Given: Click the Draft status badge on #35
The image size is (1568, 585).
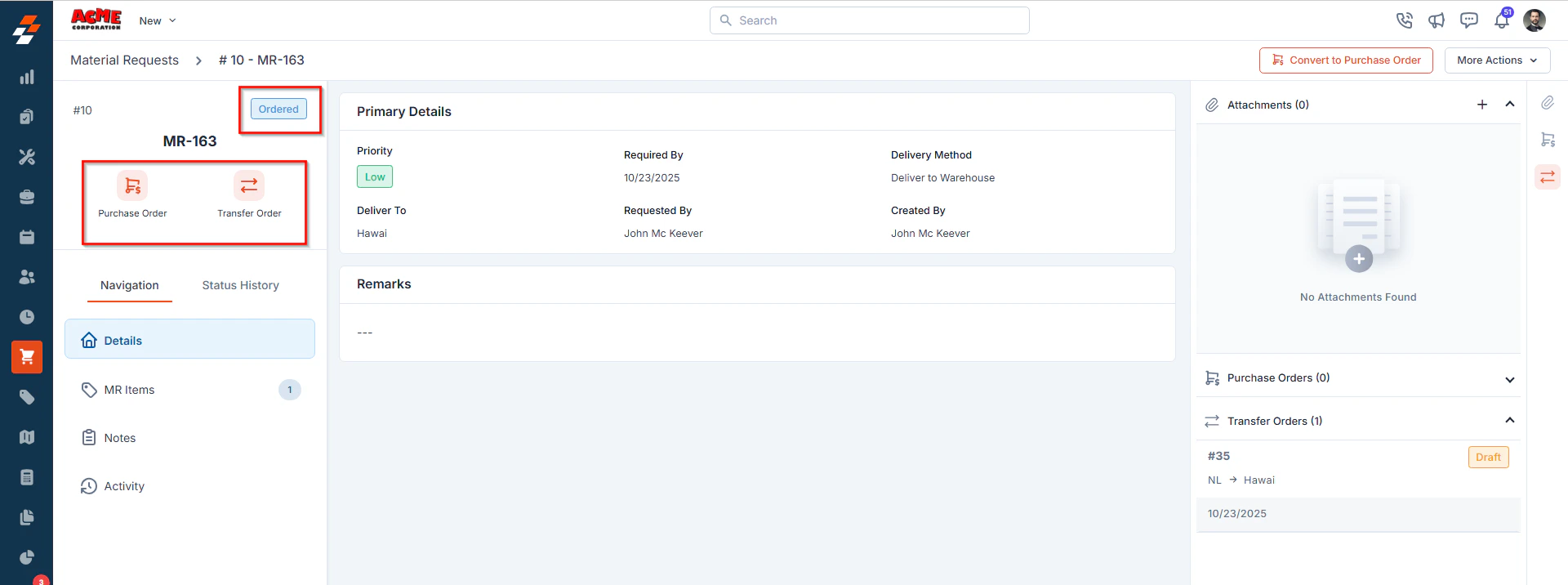Looking at the screenshot, I should tap(1488, 458).
